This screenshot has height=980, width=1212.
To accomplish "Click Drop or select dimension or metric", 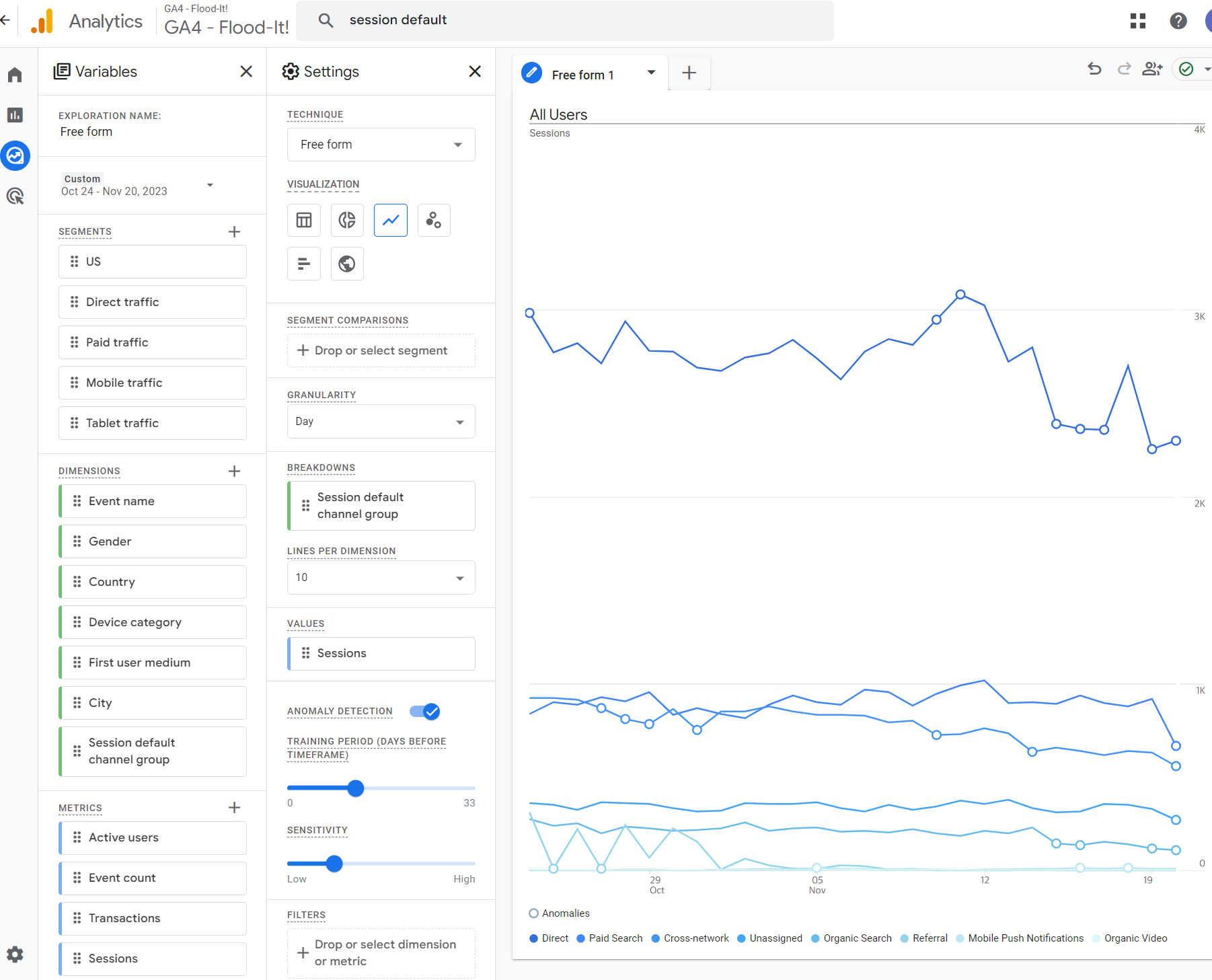I will pyautogui.click(x=381, y=953).
